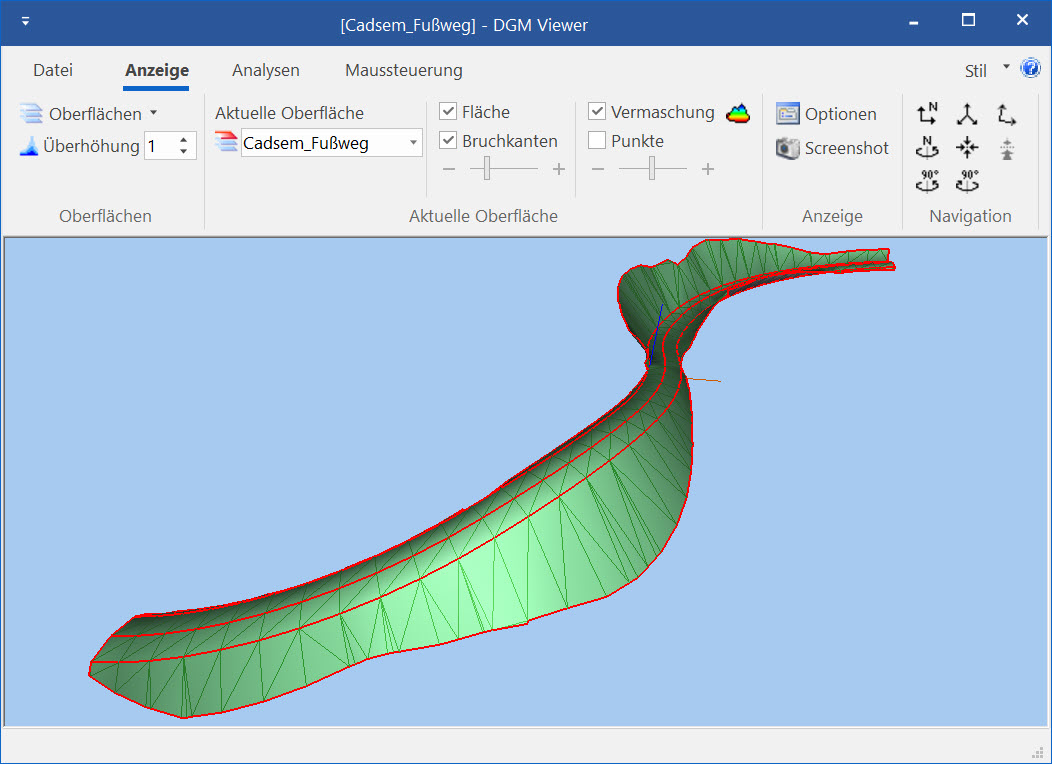The image size is (1052, 764).
Task: Click the Optionen button
Action: [x=827, y=114]
